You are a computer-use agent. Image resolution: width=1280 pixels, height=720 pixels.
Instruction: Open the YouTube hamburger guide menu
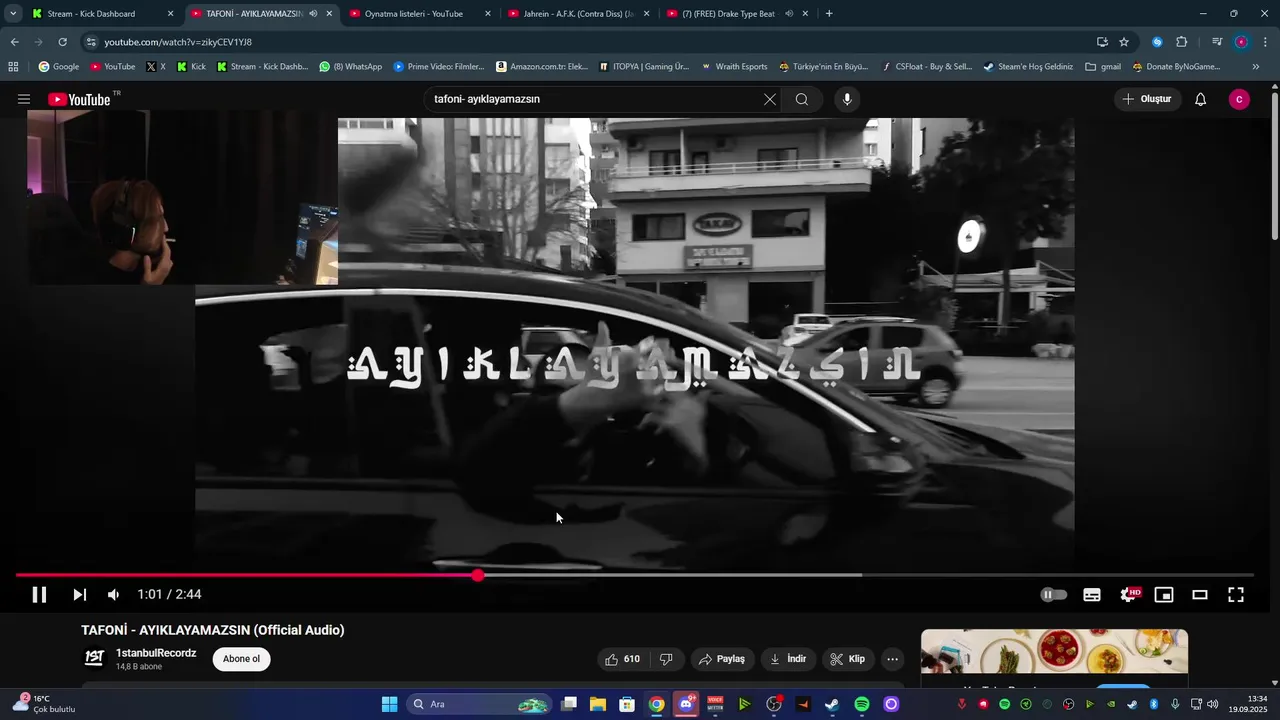24,99
